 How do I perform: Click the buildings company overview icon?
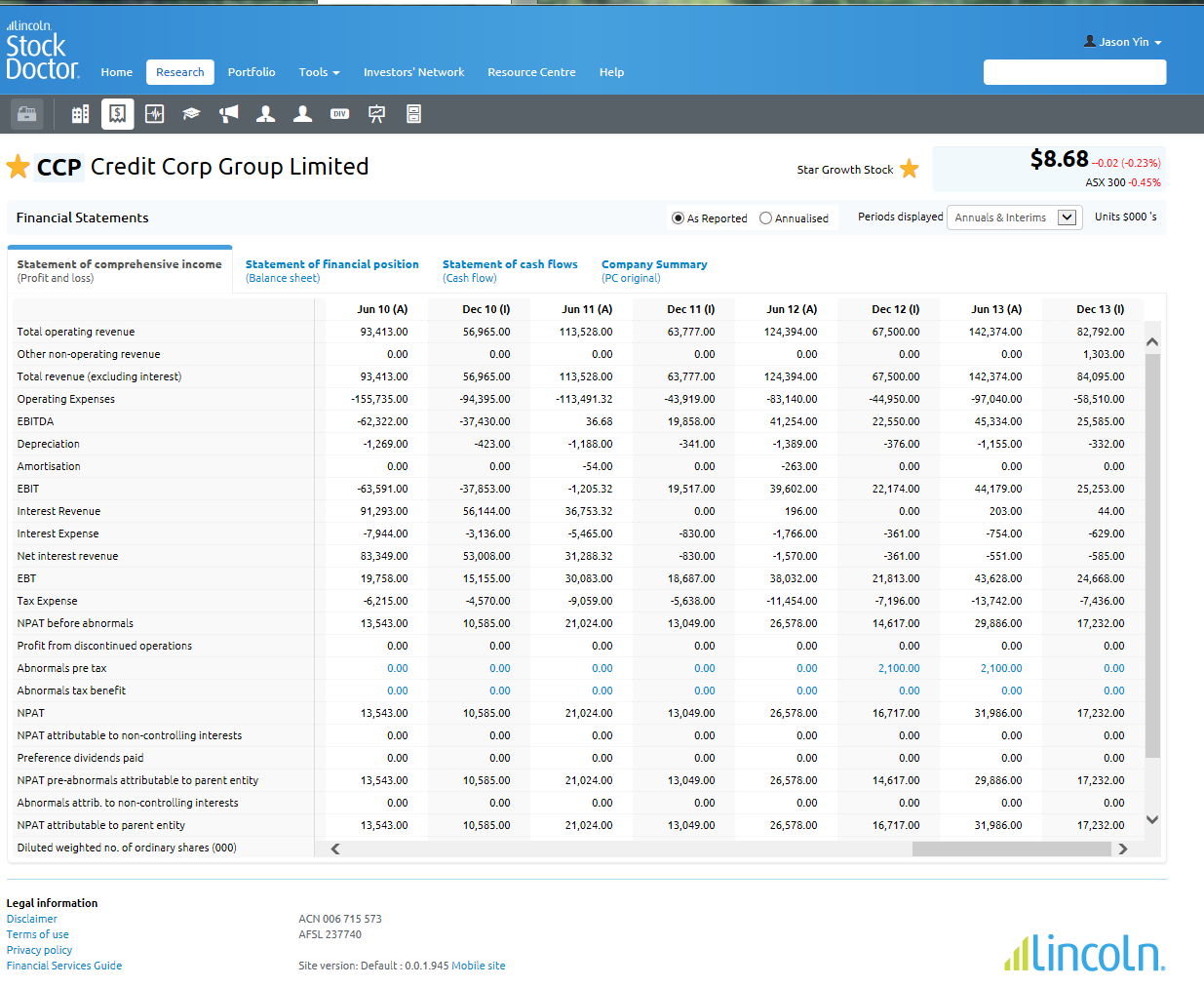pos(80,114)
